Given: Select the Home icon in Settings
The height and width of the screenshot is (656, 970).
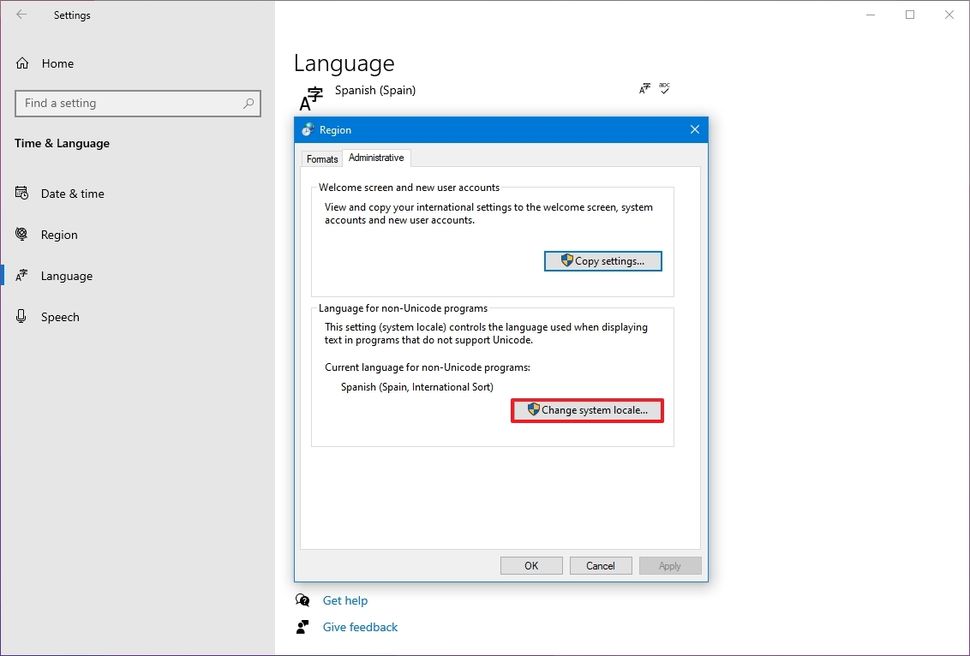Looking at the screenshot, I should coord(22,63).
